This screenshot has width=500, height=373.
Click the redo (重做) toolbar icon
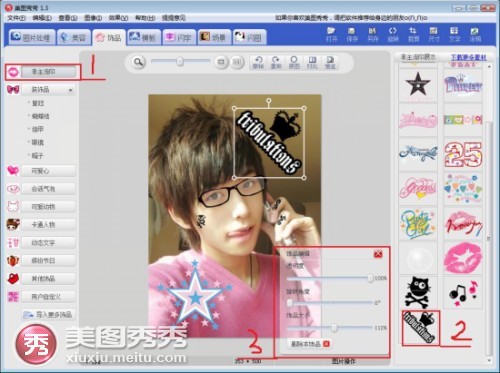pos(276,62)
